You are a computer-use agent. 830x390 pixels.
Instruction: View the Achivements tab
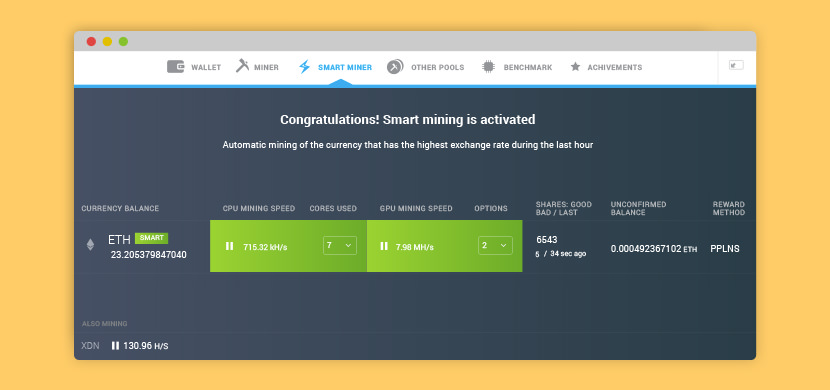click(x=606, y=67)
